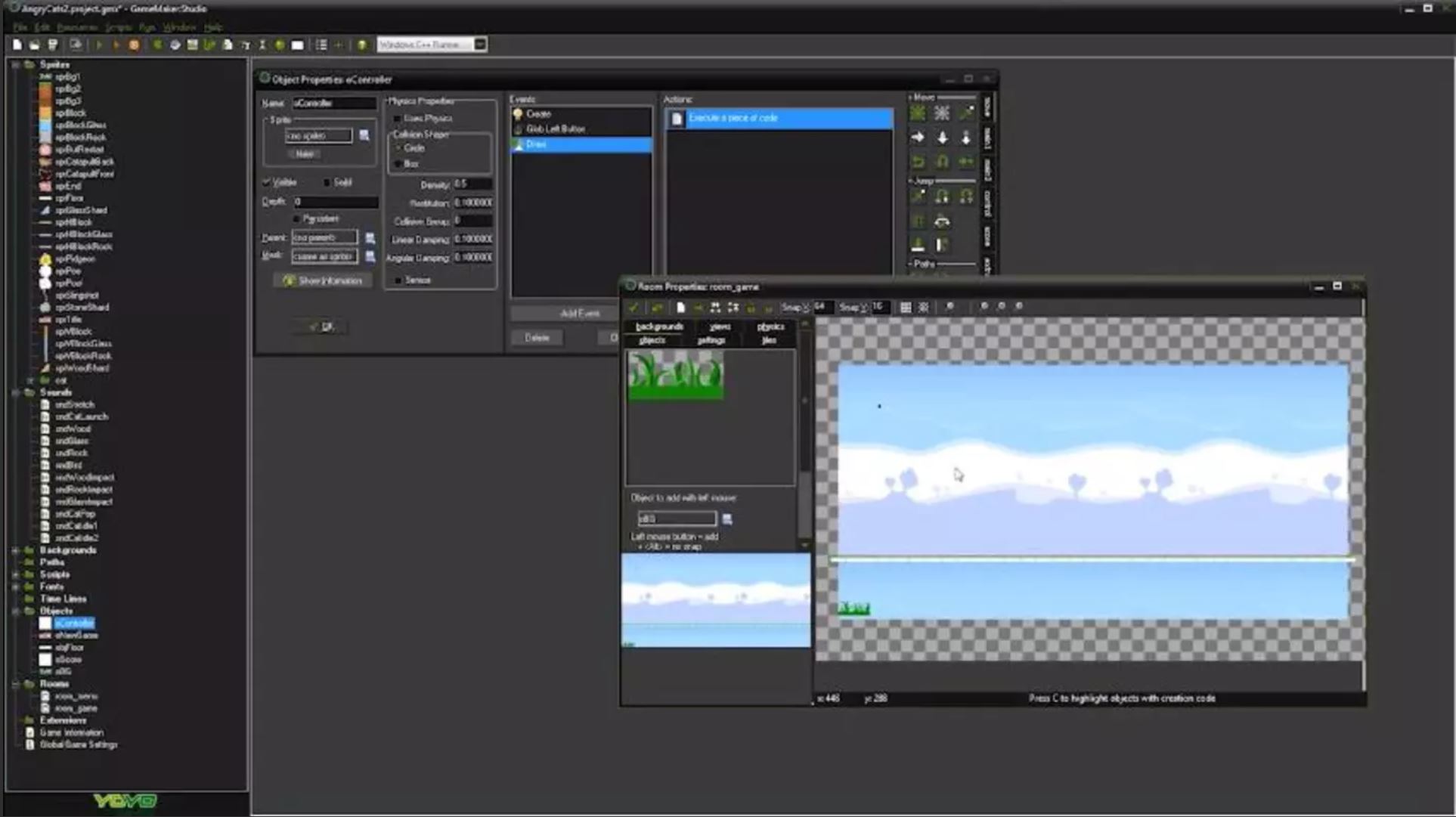Click the Show Information button
The image size is (1456, 817).
[x=323, y=280]
